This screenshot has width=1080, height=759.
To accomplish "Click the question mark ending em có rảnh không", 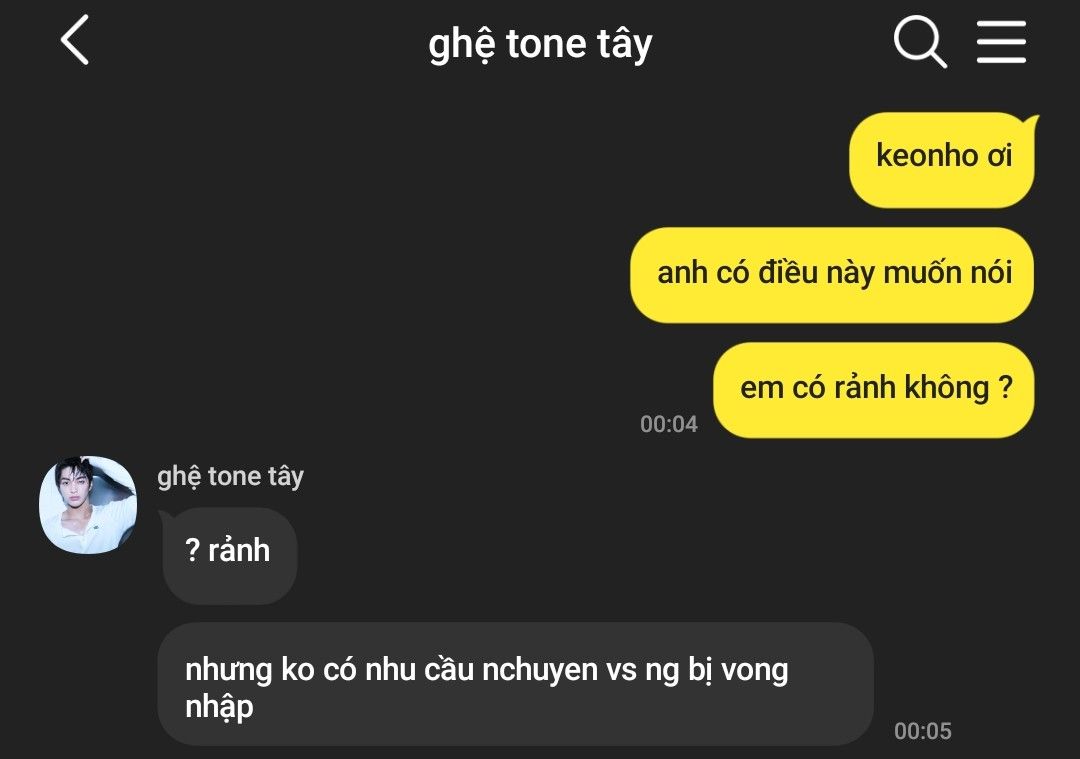I will click(x=1005, y=387).
